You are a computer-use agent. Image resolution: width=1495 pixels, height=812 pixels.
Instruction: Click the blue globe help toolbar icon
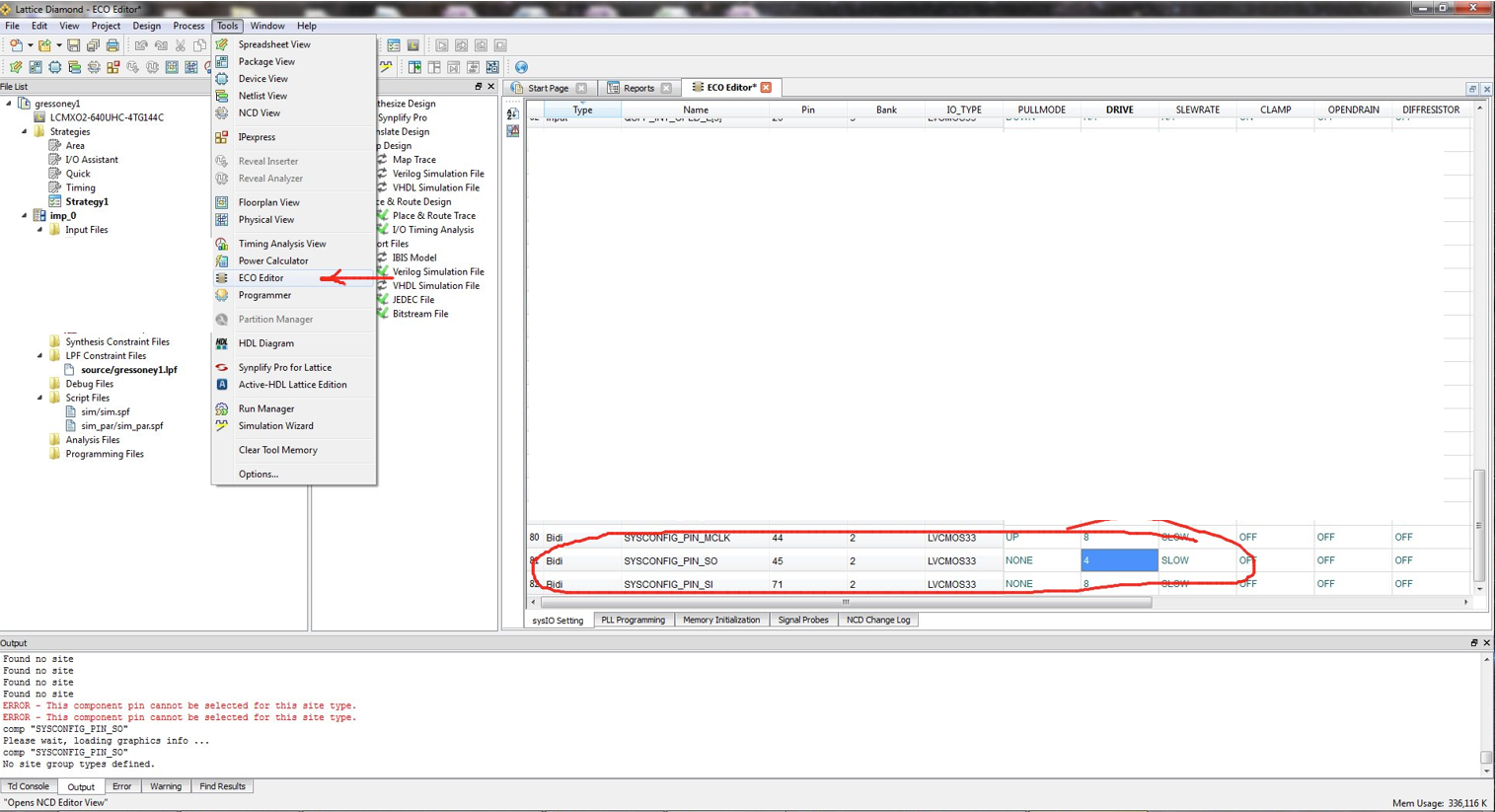coord(521,67)
